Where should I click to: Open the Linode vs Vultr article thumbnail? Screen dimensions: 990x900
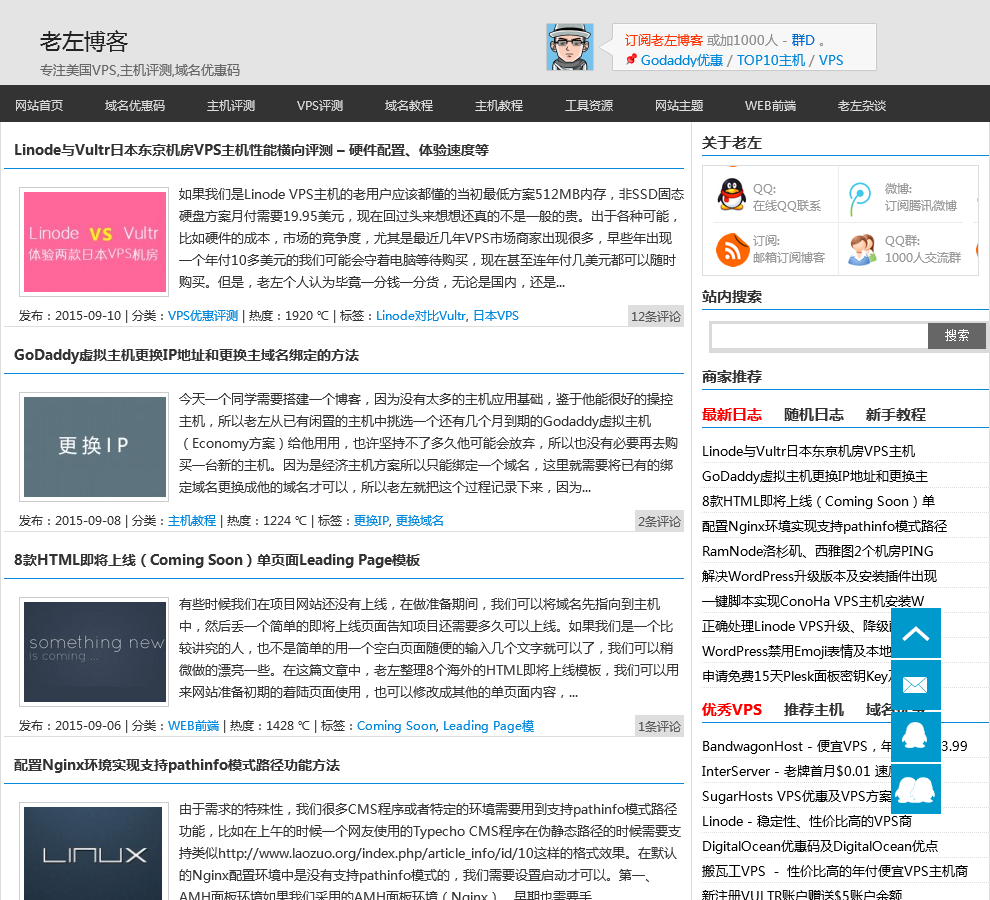pyautogui.click(x=94, y=242)
